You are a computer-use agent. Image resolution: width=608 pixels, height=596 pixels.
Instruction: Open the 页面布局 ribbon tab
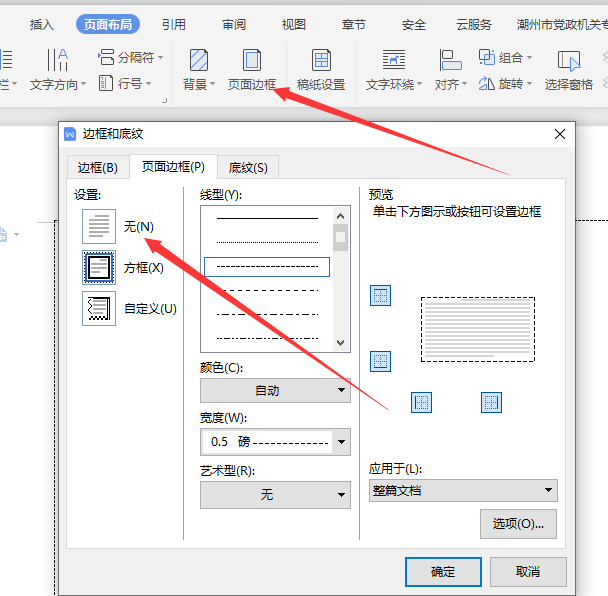pyautogui.click(x=108, y=24)
